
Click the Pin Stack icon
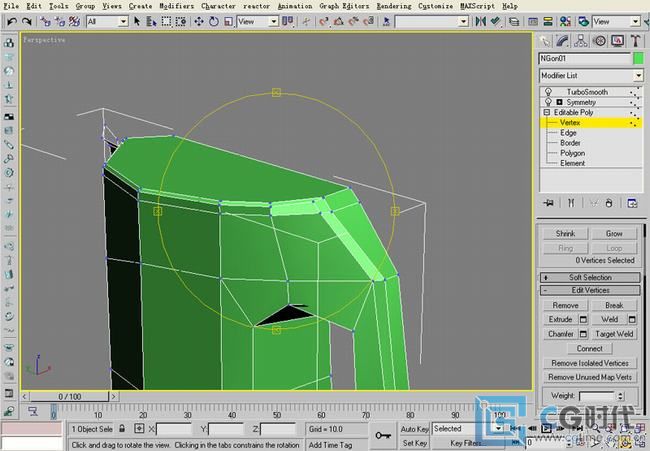click(549, 203)
